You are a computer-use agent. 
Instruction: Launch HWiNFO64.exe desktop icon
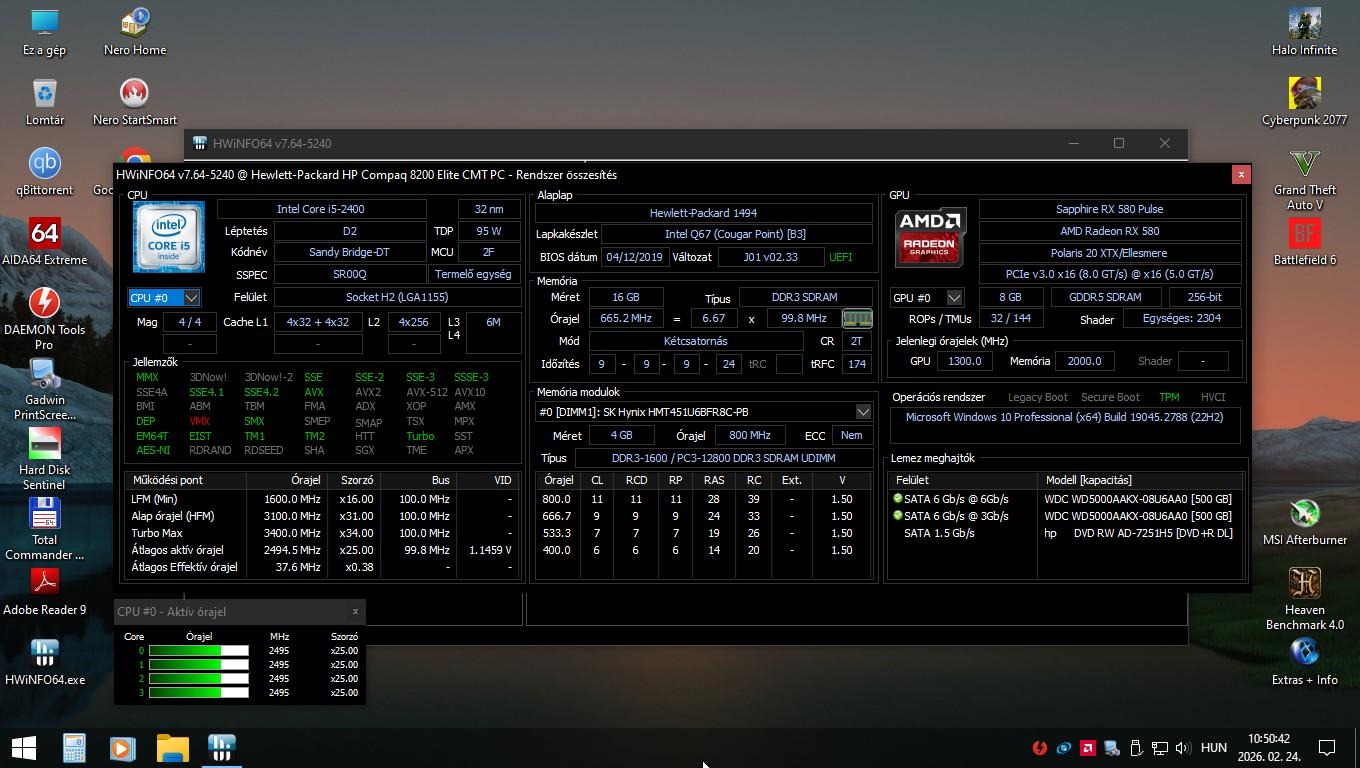tap(44, 661)
